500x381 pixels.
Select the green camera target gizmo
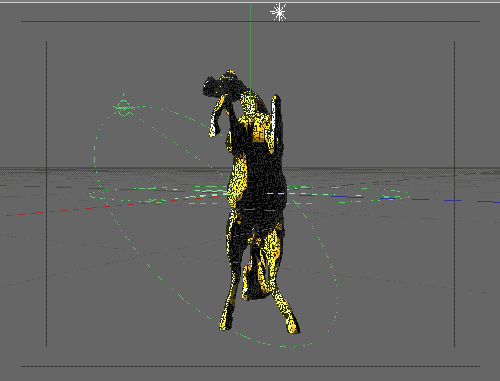point(124,107)
